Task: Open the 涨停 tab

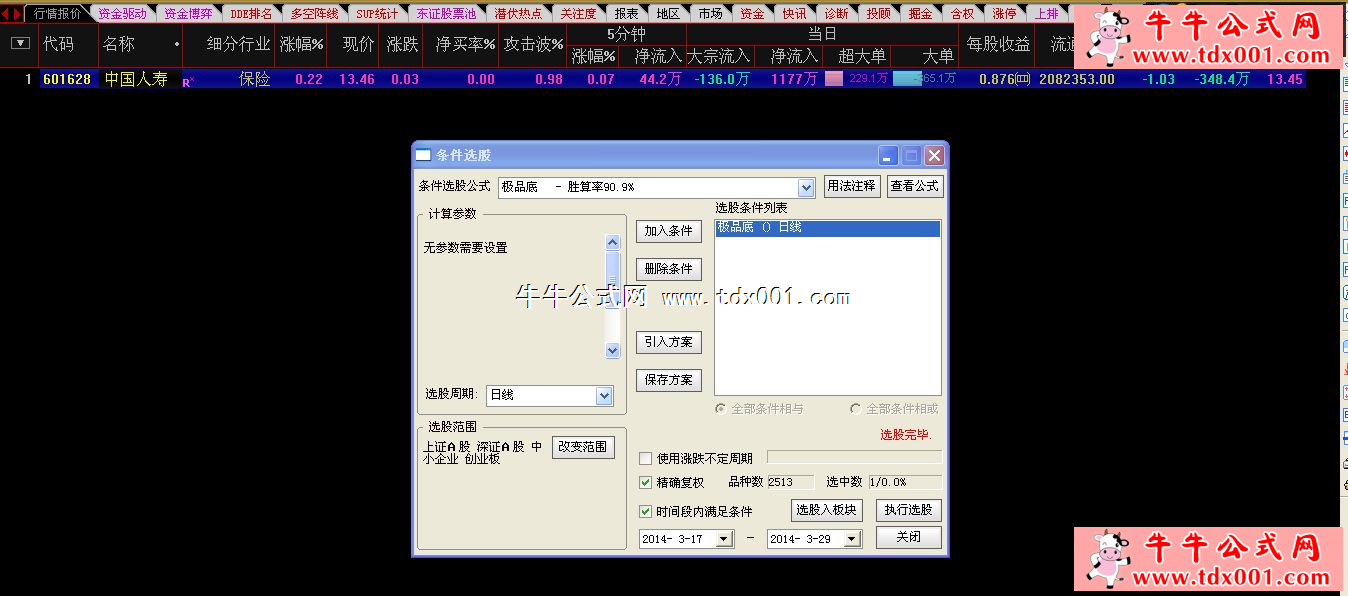Action: (1004, 13)
